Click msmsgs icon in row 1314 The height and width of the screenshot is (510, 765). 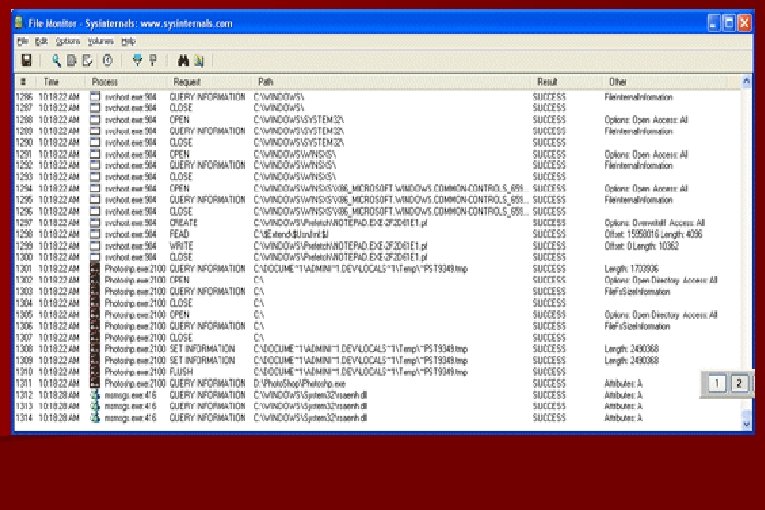click(x=95, y=418)
